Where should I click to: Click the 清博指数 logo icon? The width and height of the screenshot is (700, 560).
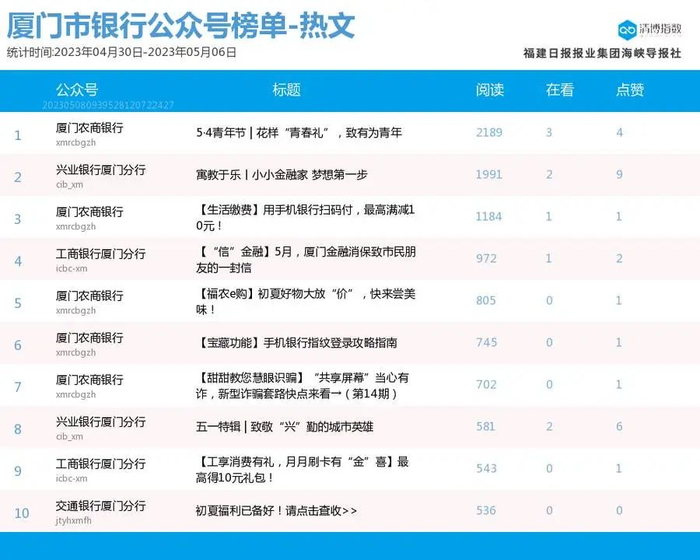tap(627, 30)
